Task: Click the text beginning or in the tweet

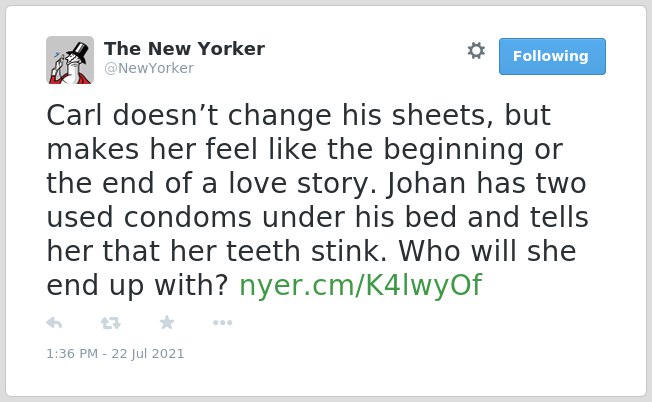Action: tap(473, 150)
